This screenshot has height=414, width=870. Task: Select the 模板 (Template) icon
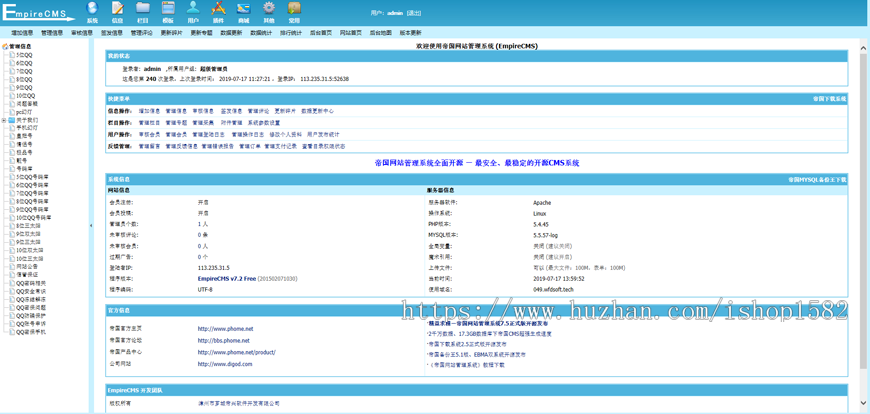168,10
